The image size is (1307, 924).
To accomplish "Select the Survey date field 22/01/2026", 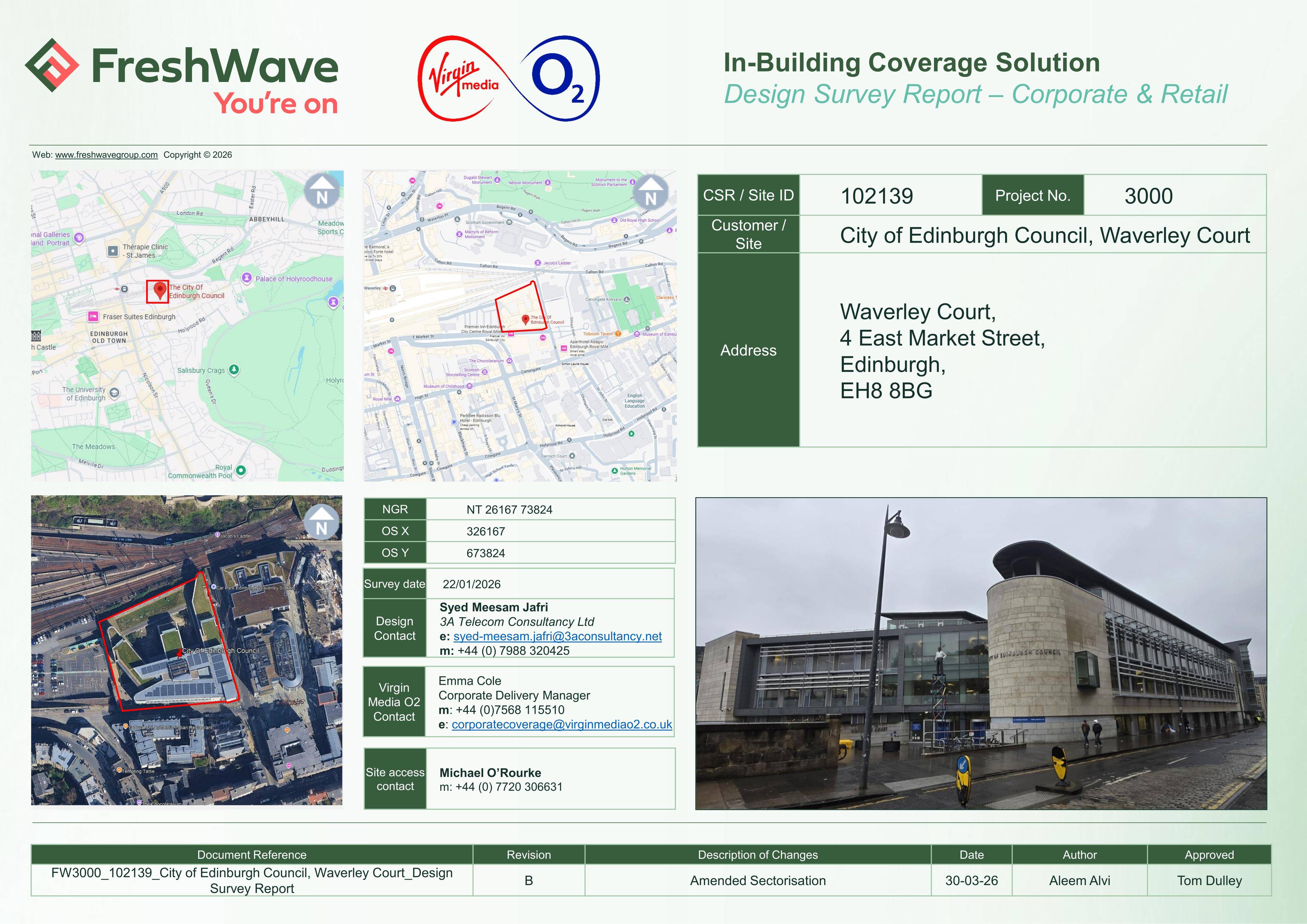I will coord(550,584).
